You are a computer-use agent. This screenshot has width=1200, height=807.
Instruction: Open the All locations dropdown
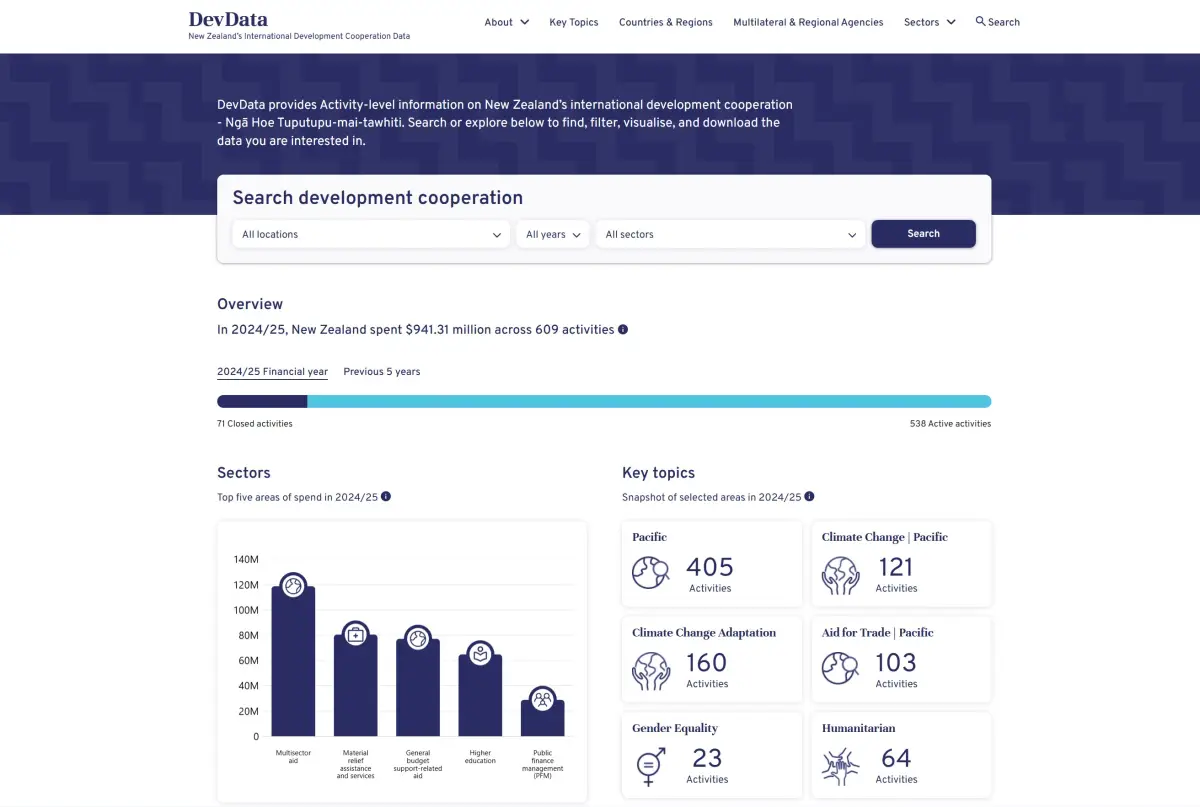pyautogui.click(x=370, y=234)
